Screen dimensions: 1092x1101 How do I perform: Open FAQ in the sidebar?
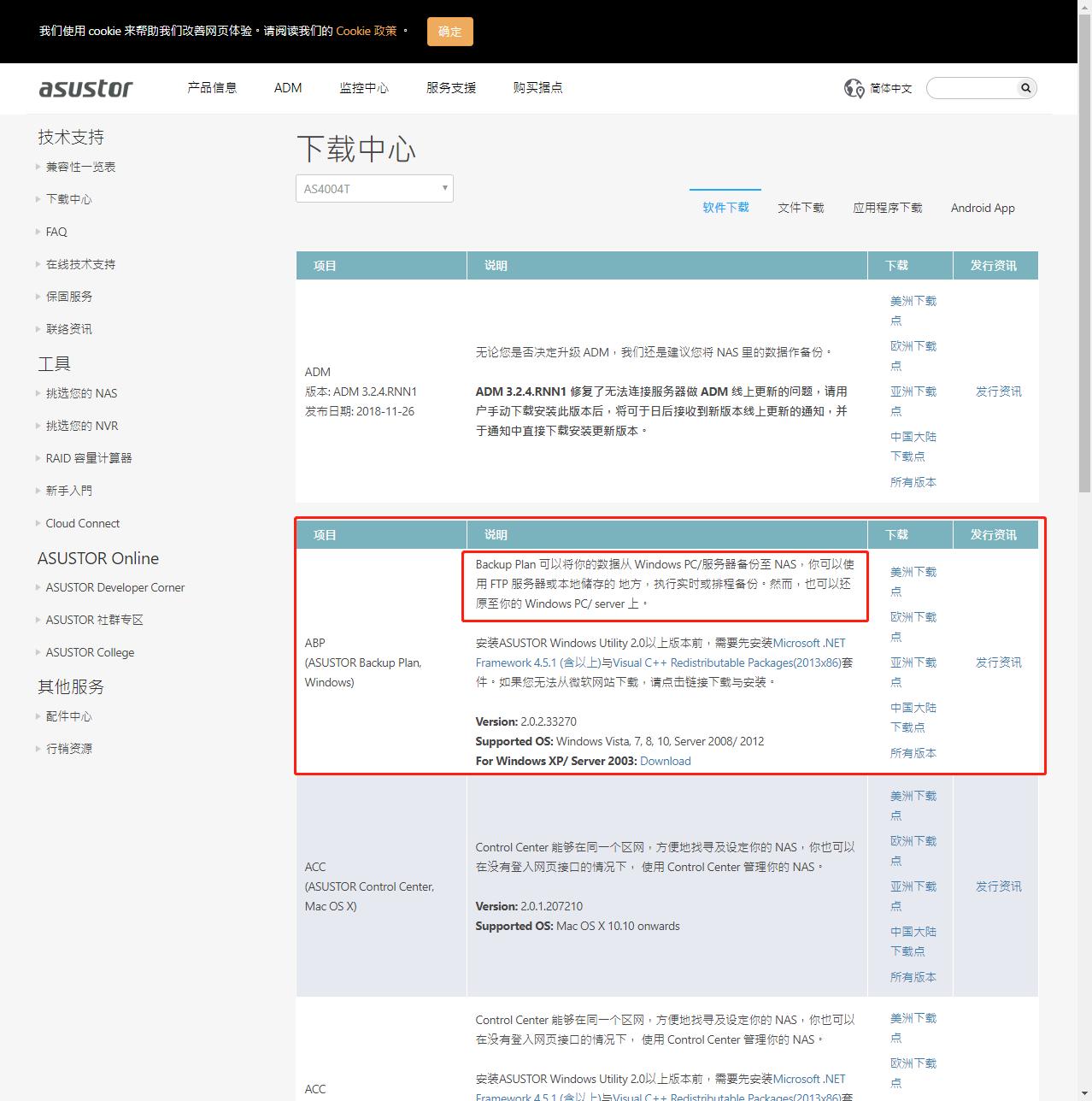[56, 231]
